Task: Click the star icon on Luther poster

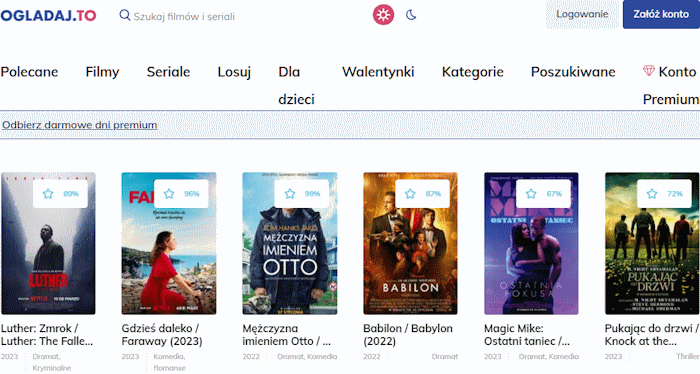Action: click(48, 194)
